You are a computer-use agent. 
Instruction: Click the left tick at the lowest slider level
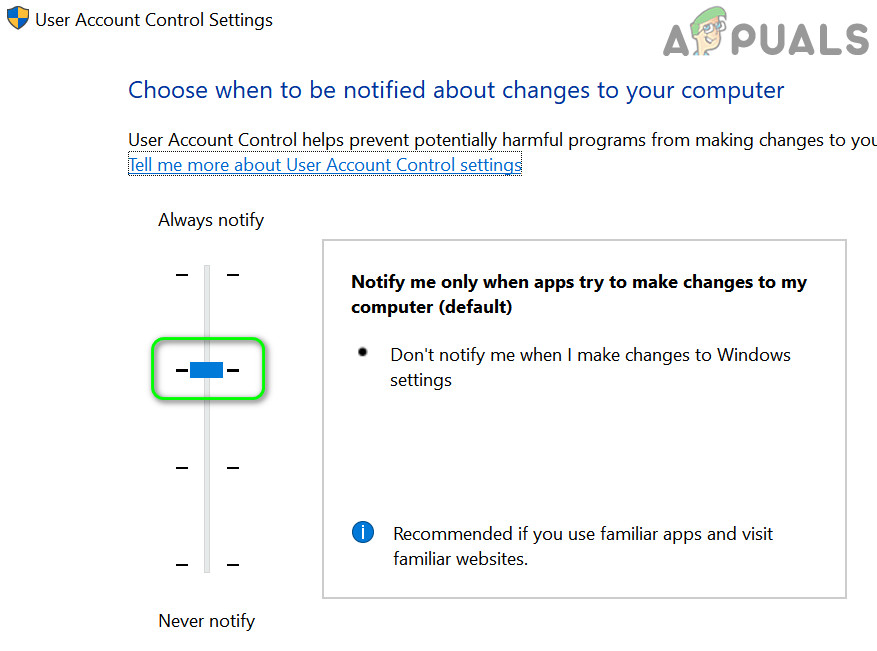pyautogui.click(x=181, y=564)
